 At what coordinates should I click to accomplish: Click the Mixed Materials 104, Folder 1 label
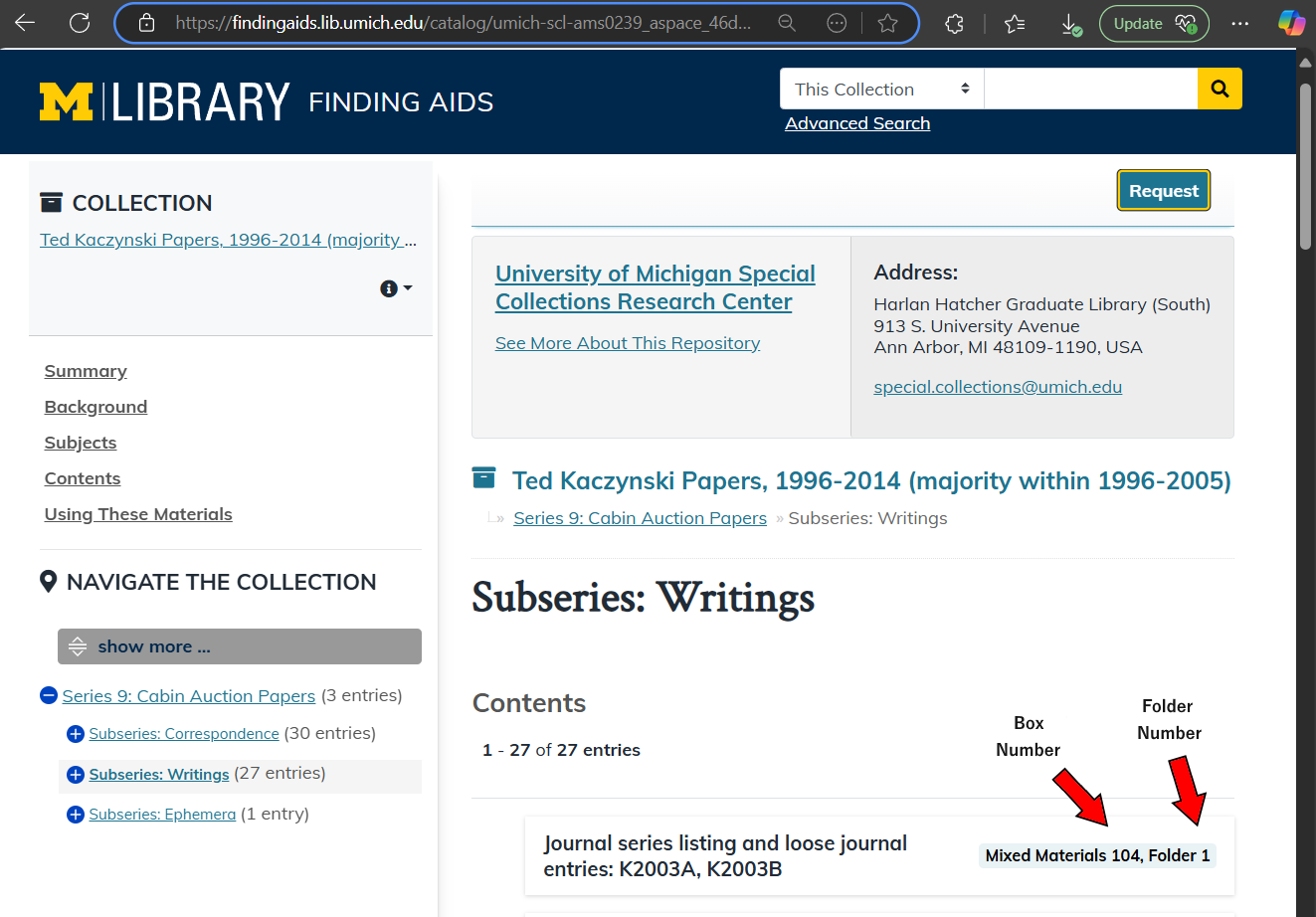1097,855
